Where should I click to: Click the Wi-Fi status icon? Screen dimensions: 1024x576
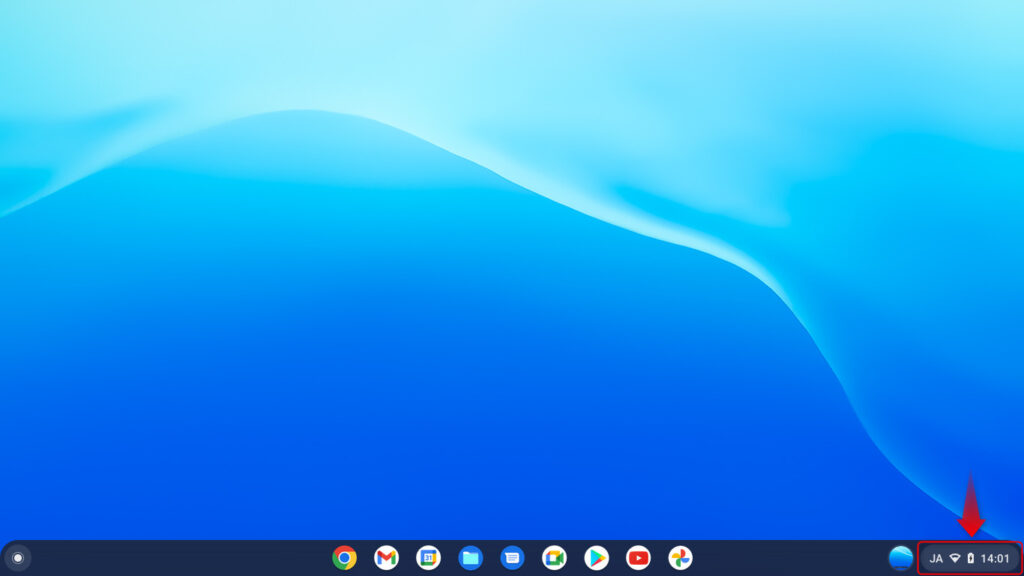(955, 558)
